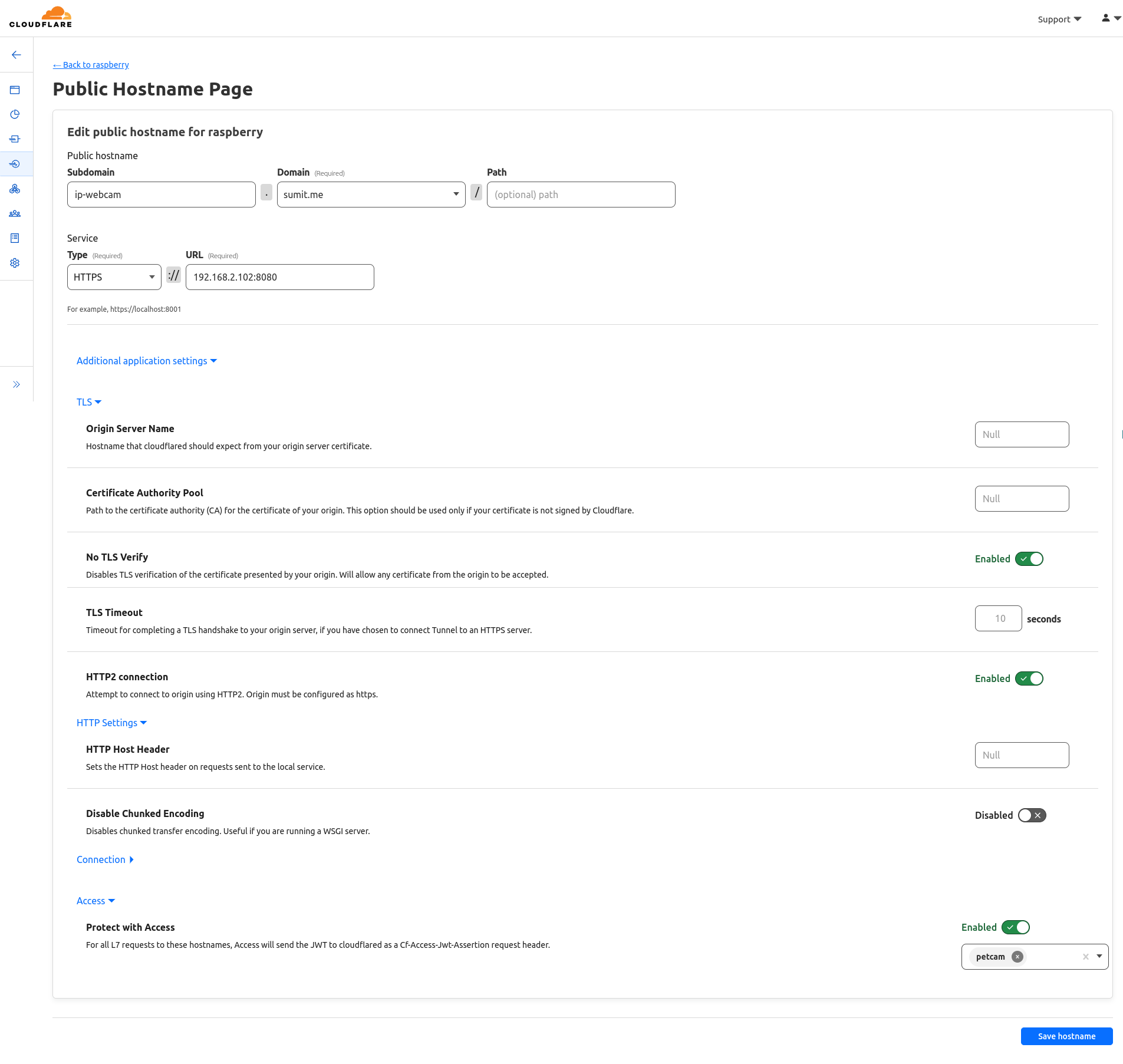Collapse the Access section
This screenshot has width=1123, height=1064.
click(x=96, y=901)
